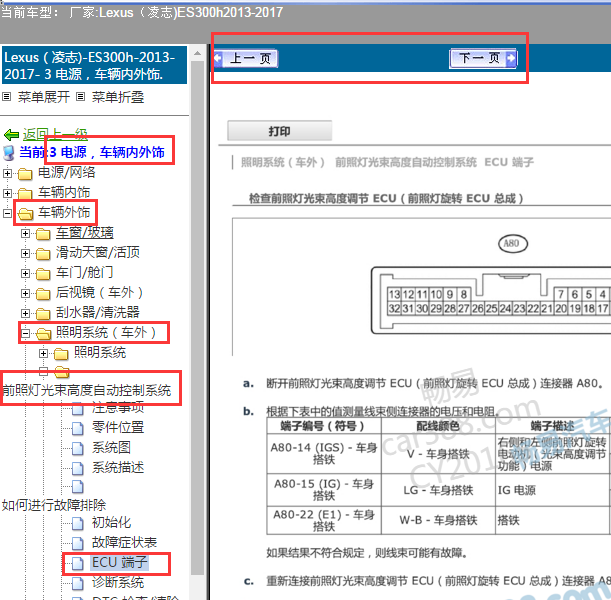Image resolution: width=611 pixels, height=600 pixels.
Task: Open the 初始化 page
Action: (x=111, y=522)
